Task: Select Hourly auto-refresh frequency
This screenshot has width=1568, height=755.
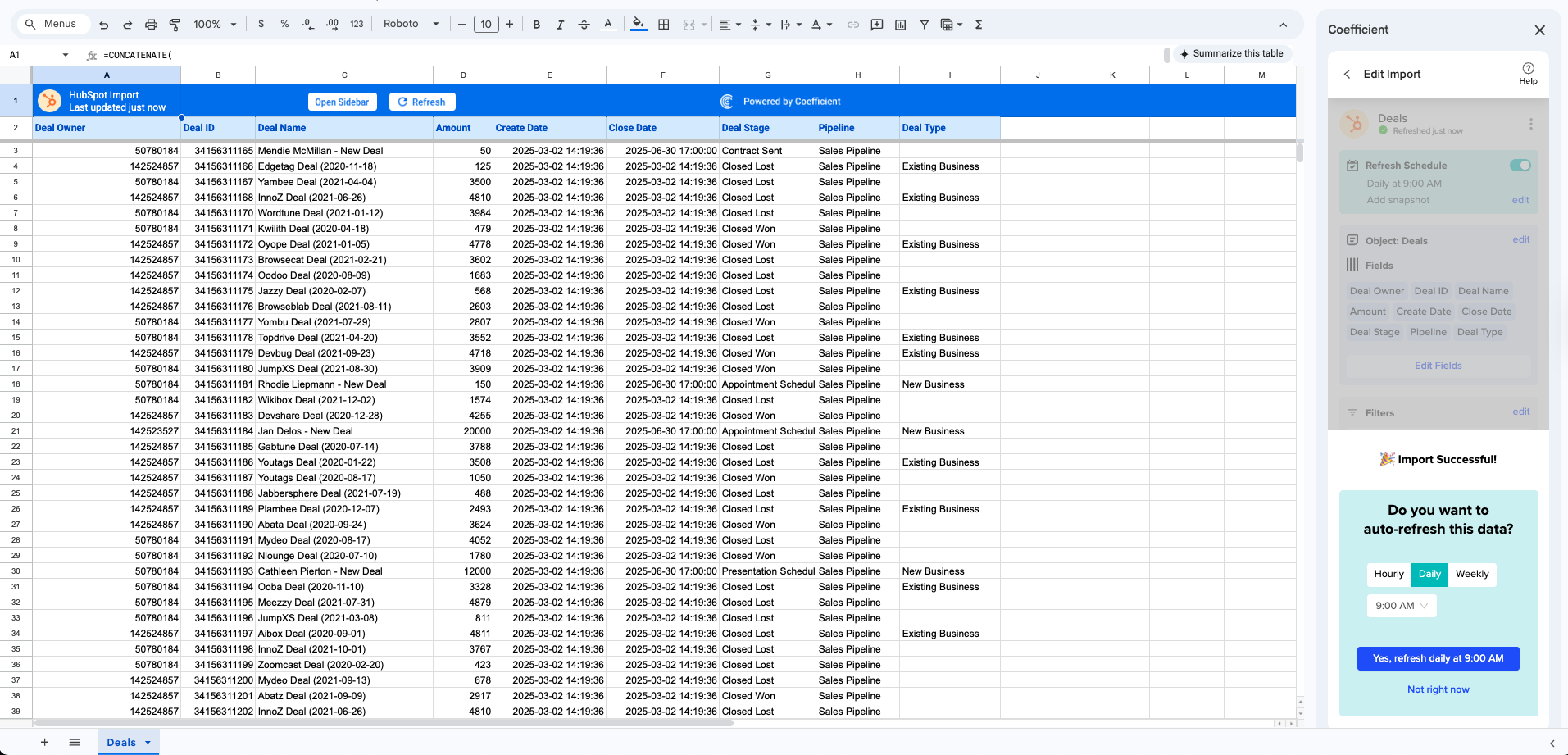Action: click(x=1388, y=574)
